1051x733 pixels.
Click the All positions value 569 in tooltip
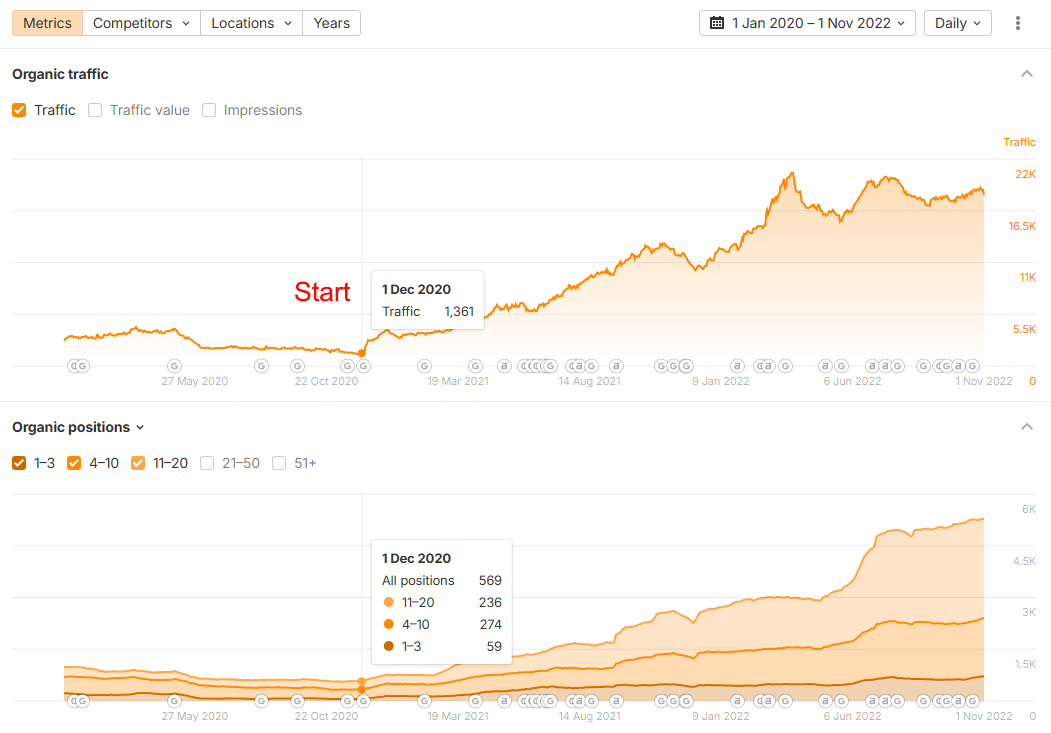coord(491,580)
